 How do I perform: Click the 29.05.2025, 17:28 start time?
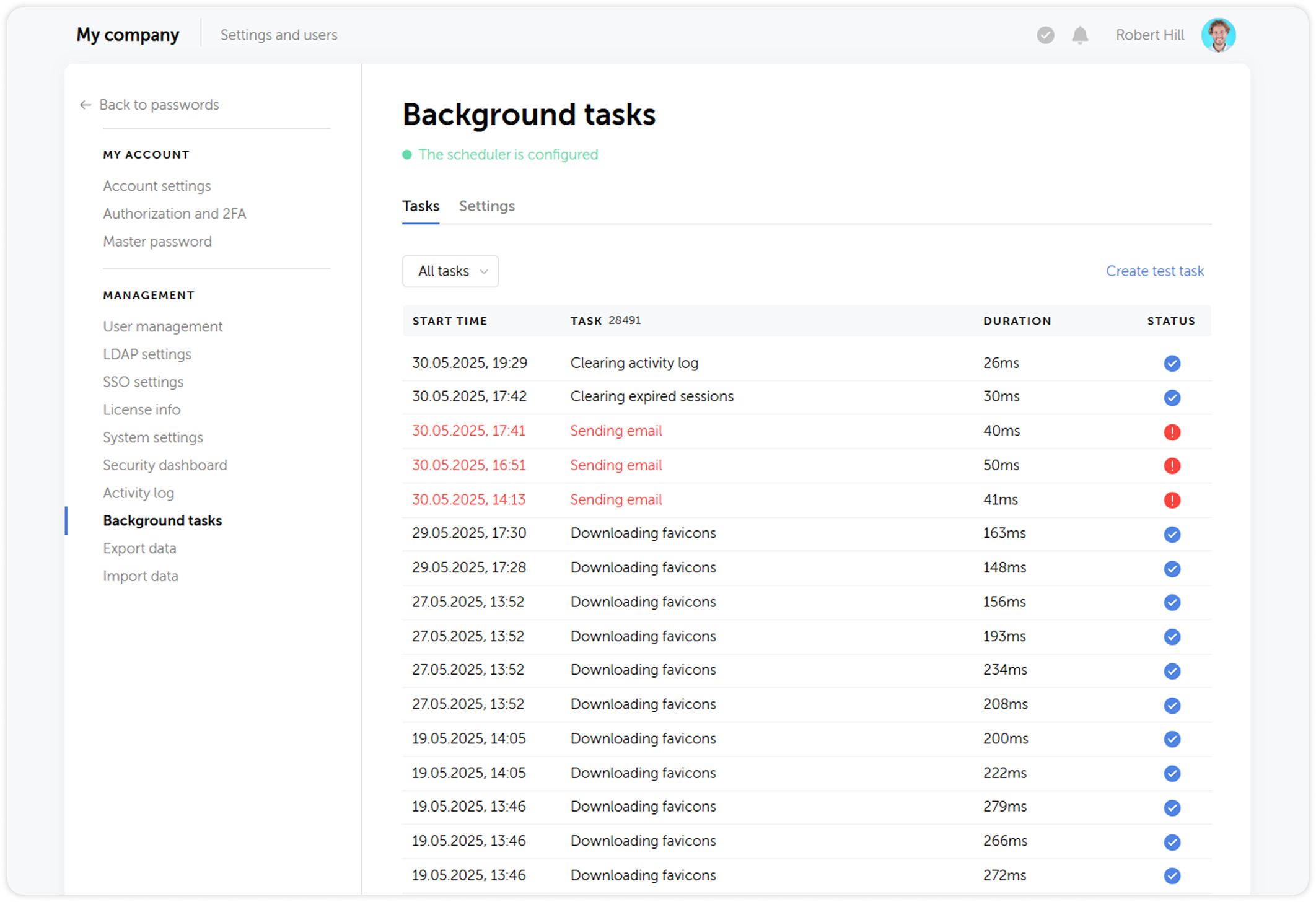469,567
